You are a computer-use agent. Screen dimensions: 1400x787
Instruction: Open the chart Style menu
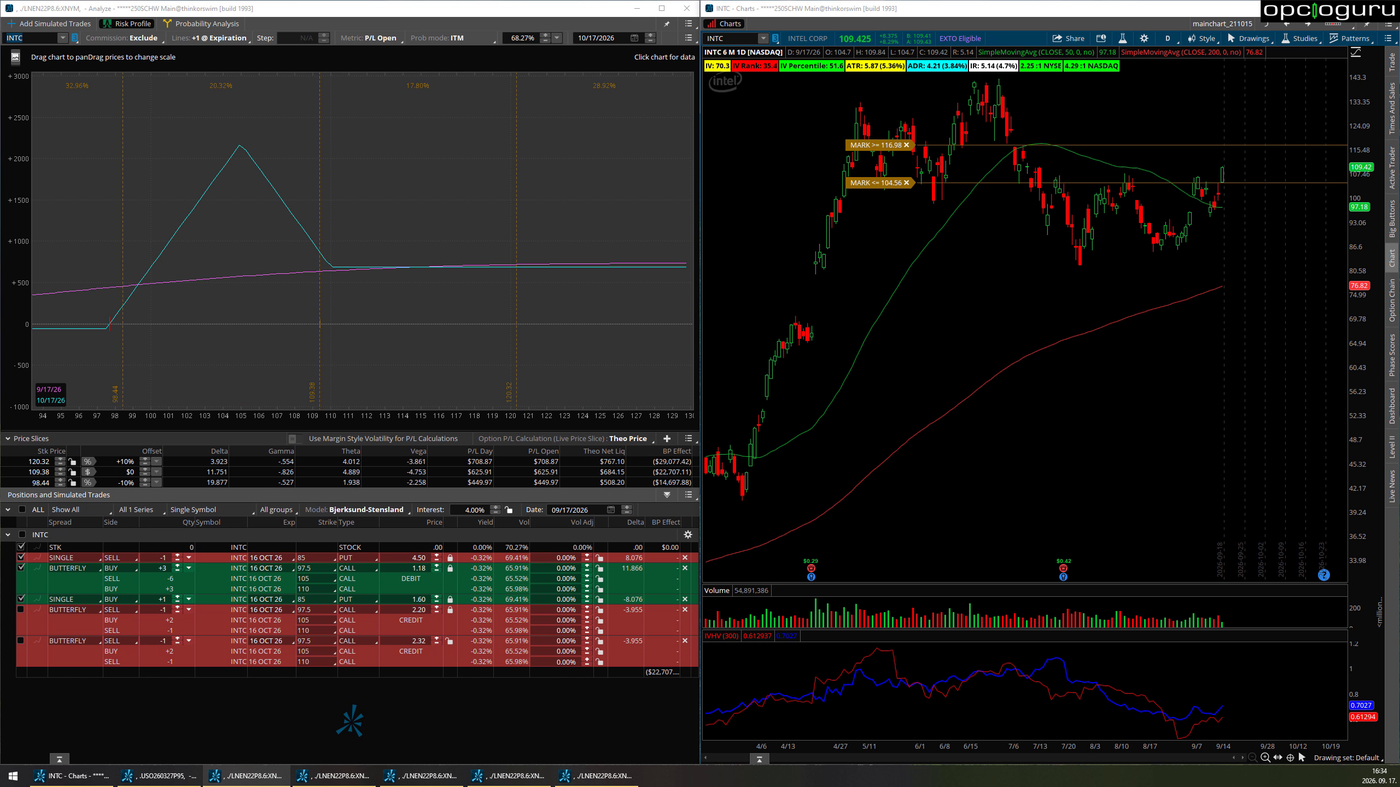[1201, 39]
